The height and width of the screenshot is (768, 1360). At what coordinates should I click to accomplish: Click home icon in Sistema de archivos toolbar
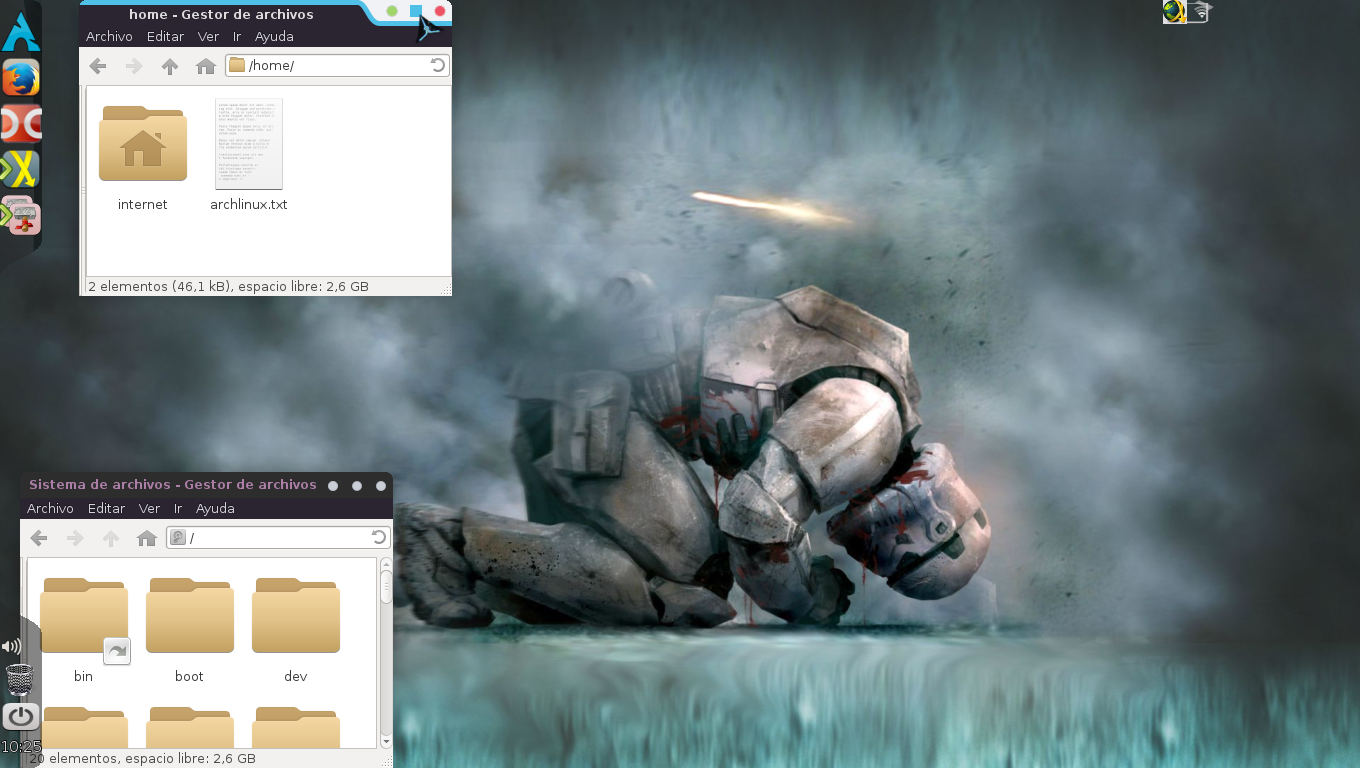[x=147, y=538]
